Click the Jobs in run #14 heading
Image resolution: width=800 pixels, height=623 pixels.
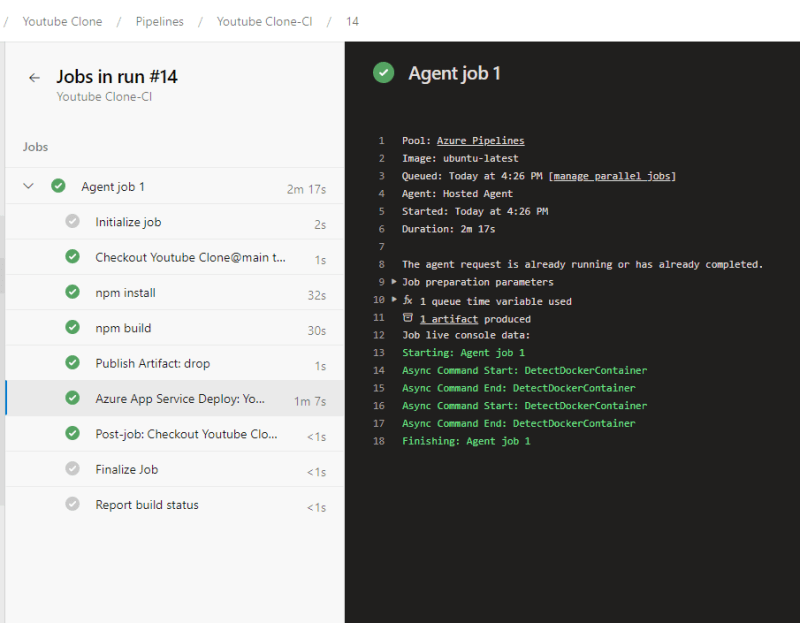(x=117, y=77)
